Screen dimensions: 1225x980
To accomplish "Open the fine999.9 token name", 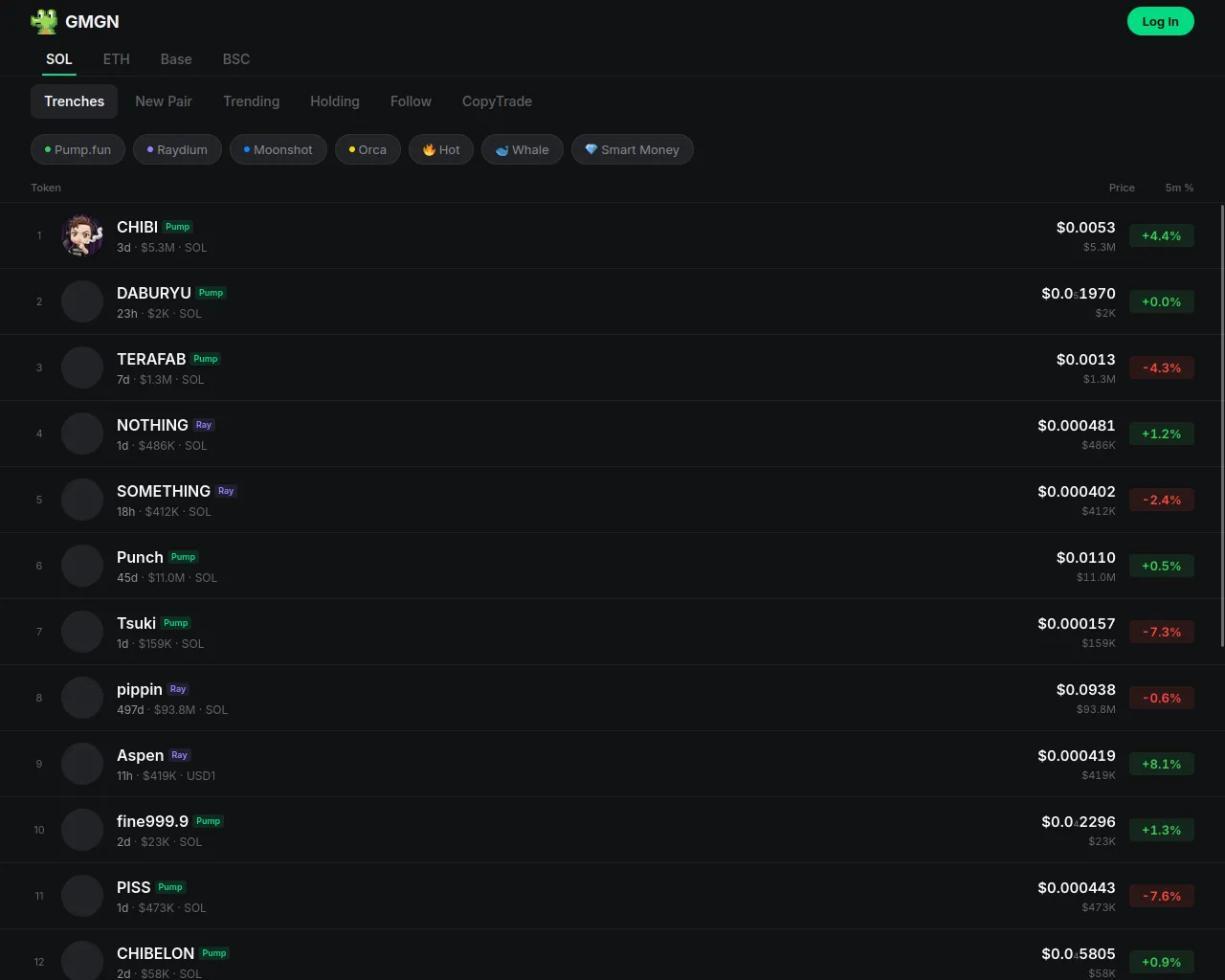I will point(152,821).
